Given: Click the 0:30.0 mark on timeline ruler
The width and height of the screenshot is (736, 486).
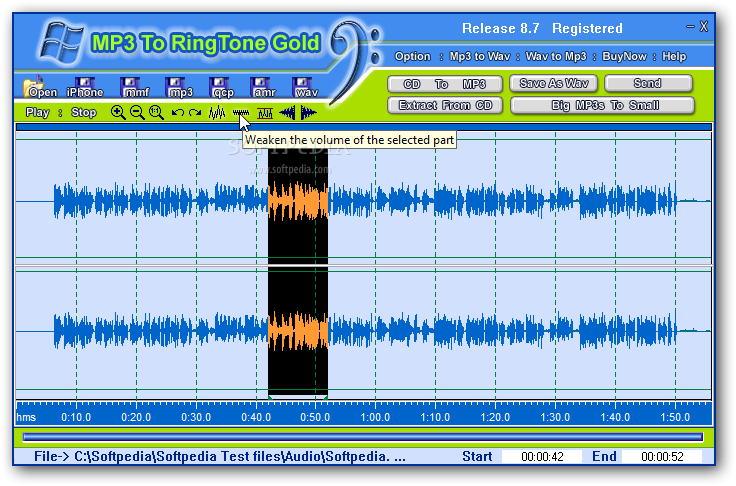Looking at the screenshot, I should 196,417.
